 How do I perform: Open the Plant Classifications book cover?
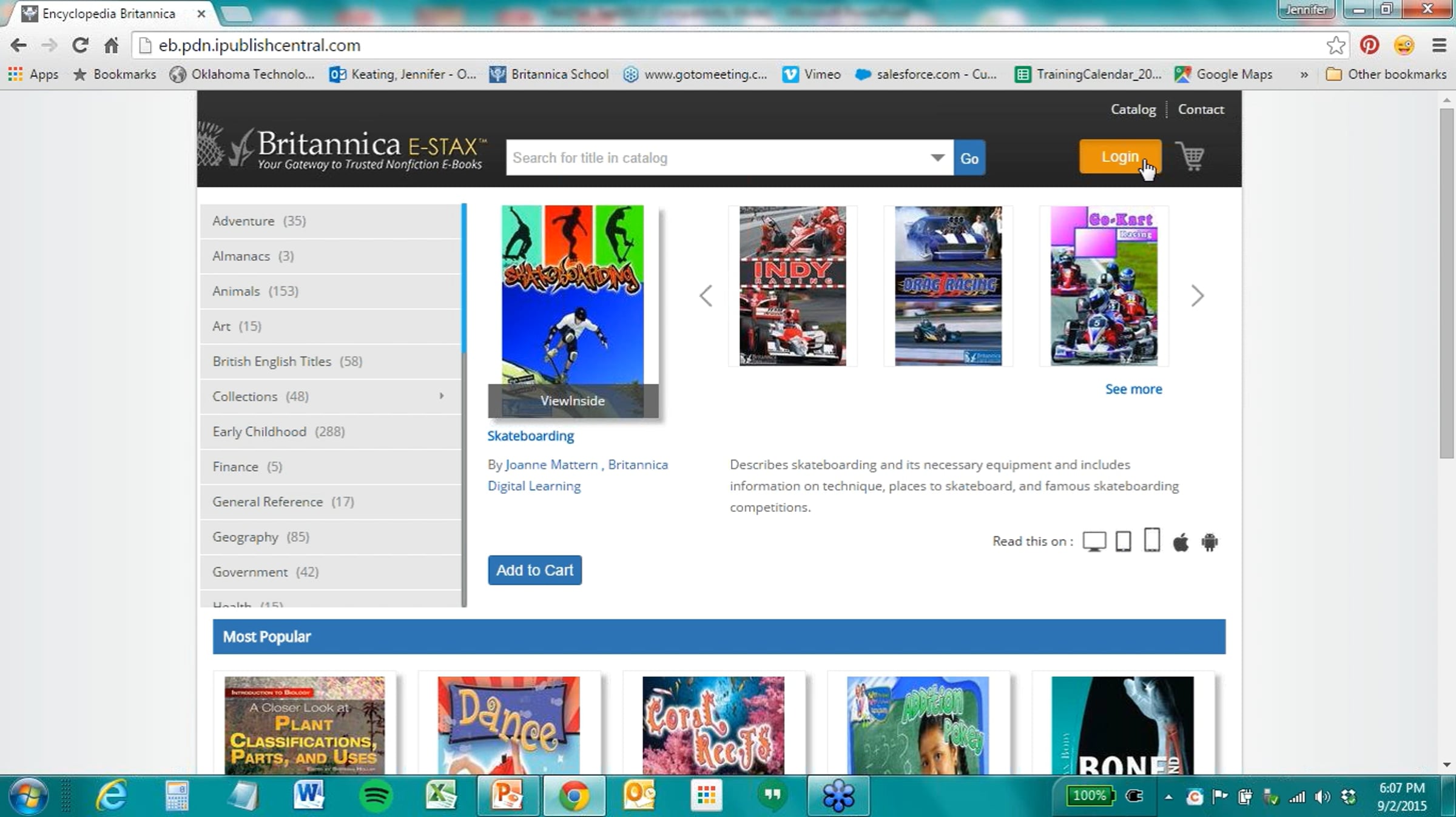(x=304, y=725)
